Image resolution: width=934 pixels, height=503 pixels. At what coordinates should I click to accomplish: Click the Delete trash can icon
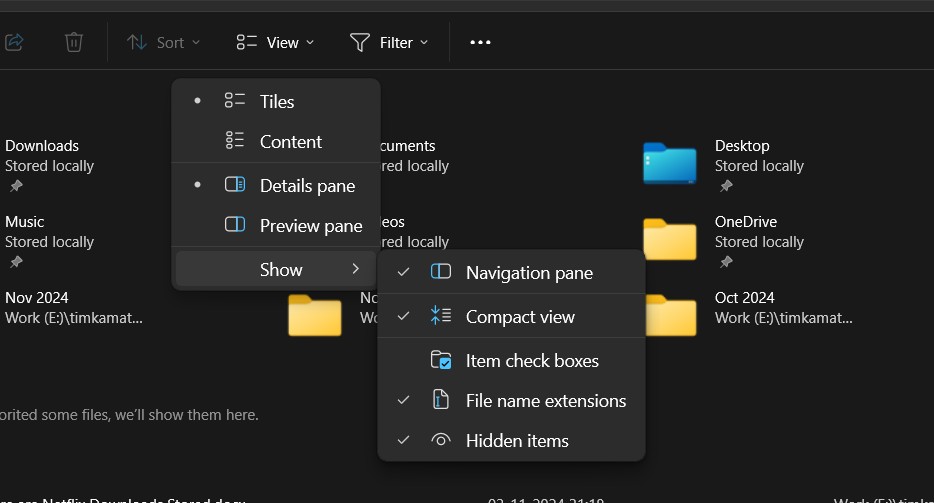pyautogui.click(x=74, y=42)
